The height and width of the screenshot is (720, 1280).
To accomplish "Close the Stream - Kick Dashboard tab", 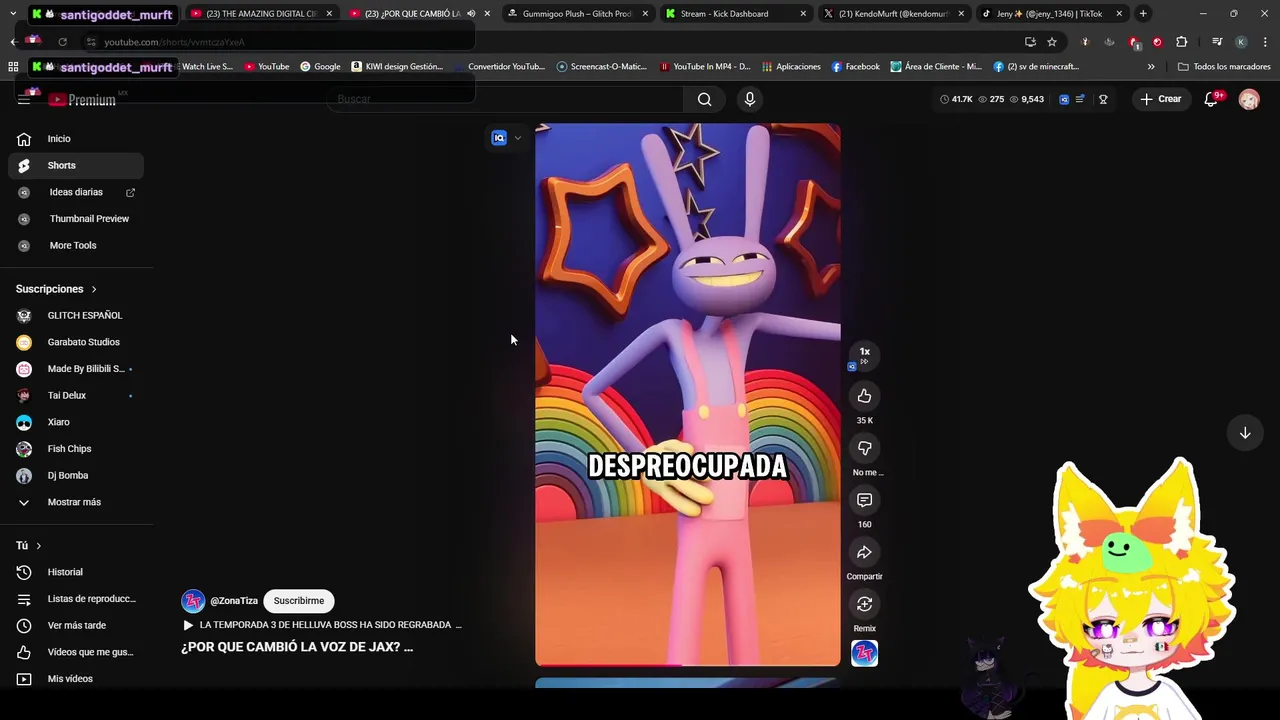I will [x=803, y=14].
